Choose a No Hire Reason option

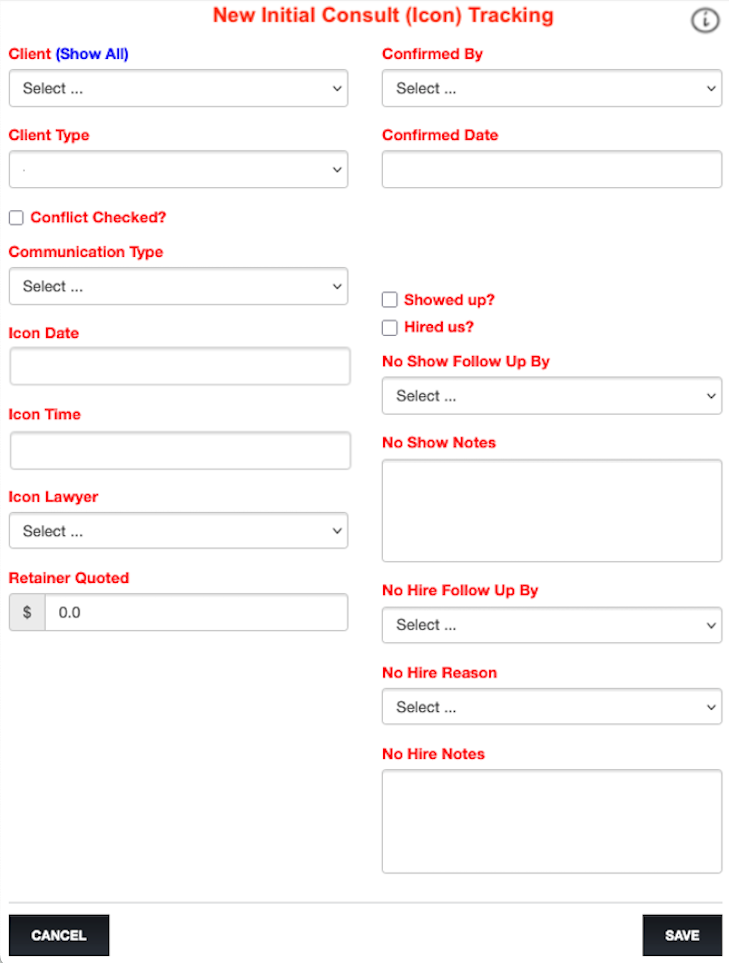click(x=551, y=707)
